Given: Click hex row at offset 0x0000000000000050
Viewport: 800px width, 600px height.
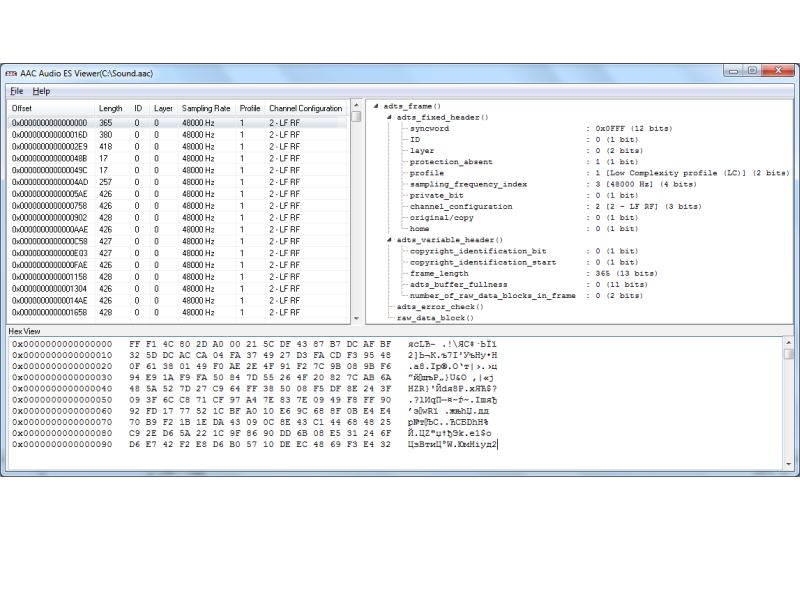Looking at the screenshot, I should [x=255, y=400].
